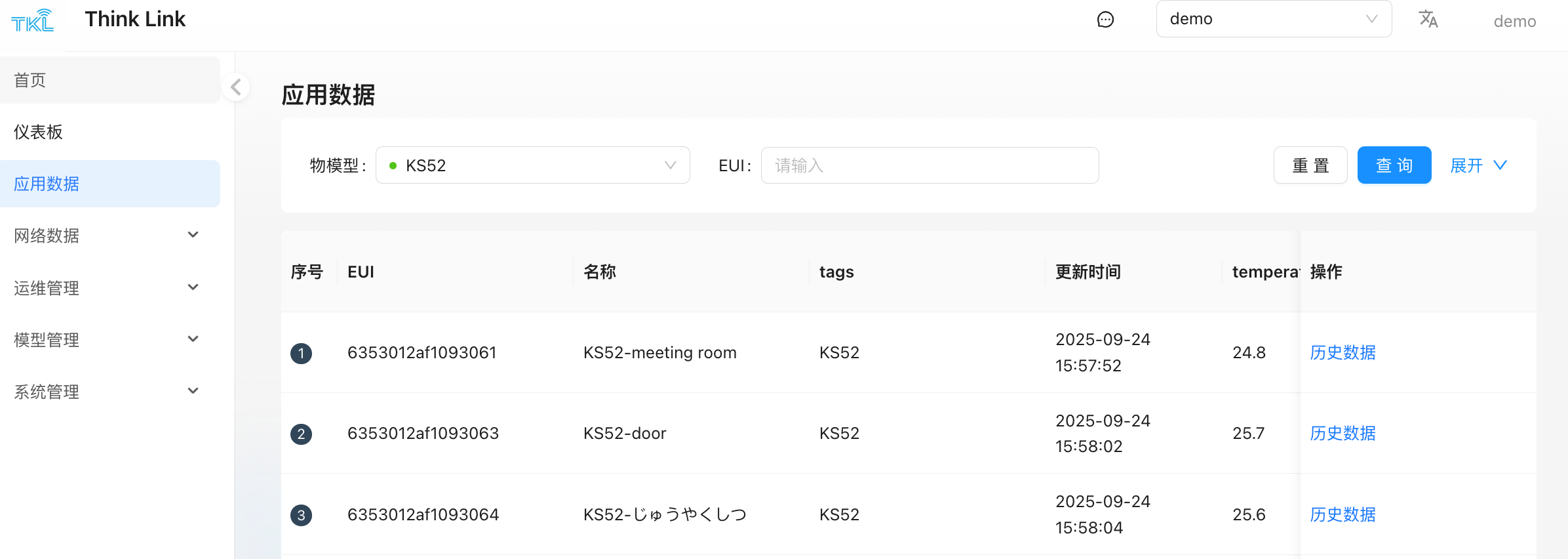Click the TKL logo icon
This screenshot has width=1568, height=559.
(32, 20)
